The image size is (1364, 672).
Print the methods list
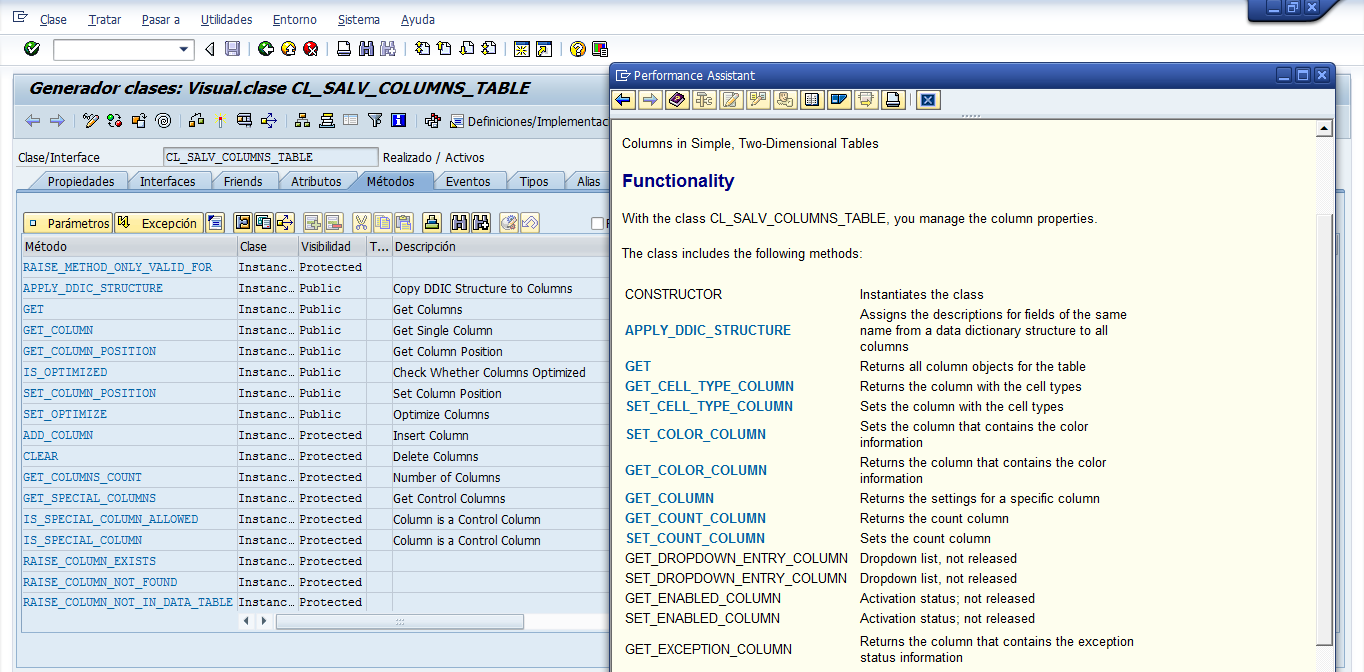pos(430,222)
